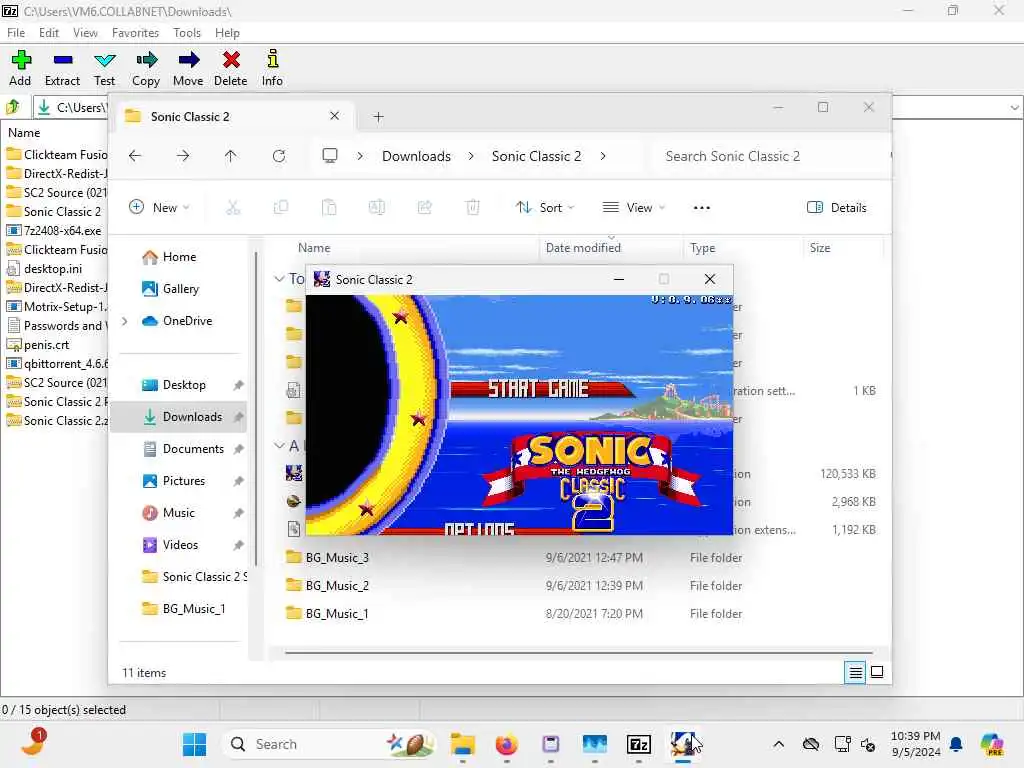
Task: Click the Rename icon in Explorer toolbar
Action: (377, 208)
